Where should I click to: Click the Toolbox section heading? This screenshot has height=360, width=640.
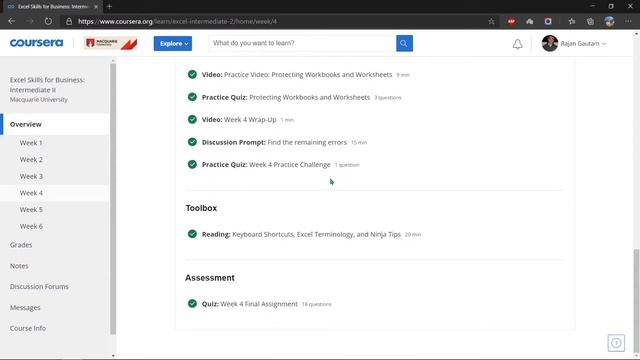pyautogui.click(x=201, y=208)
